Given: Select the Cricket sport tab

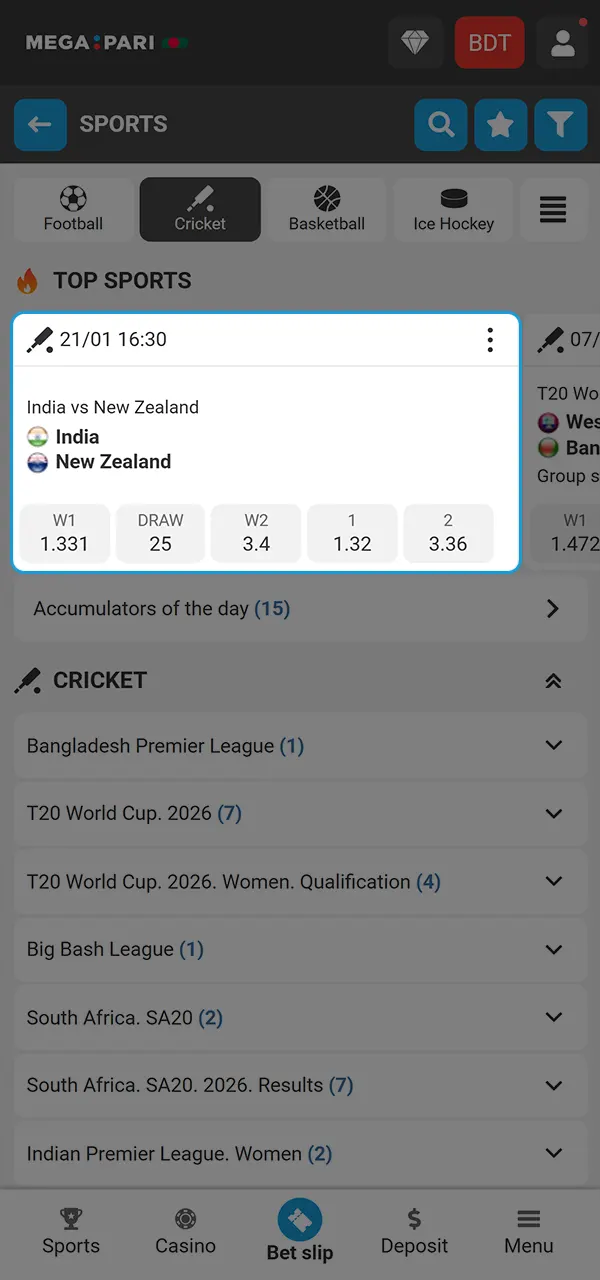Looking at the screenshot, I should coord(200,209).
